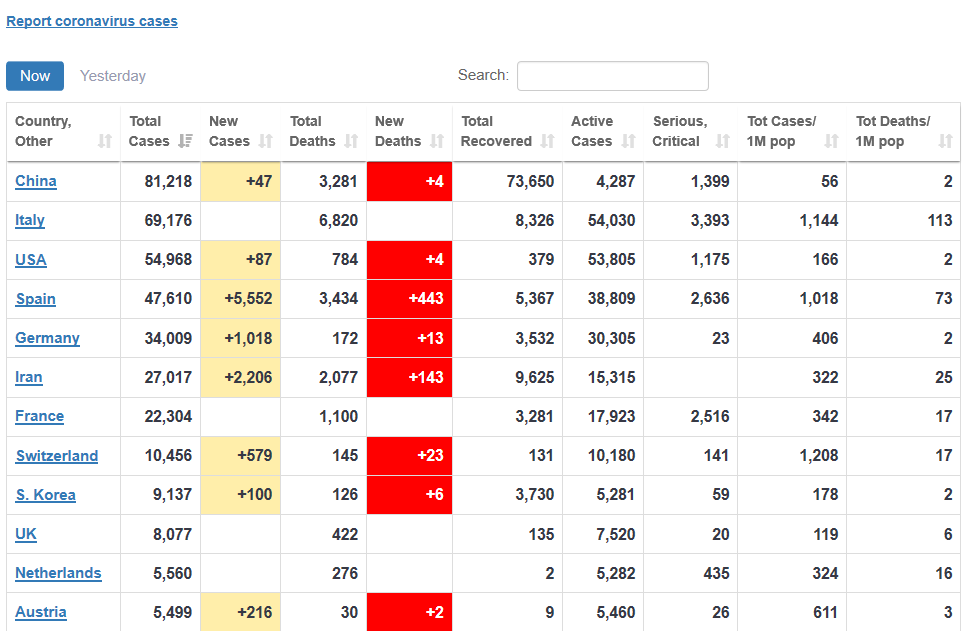Open the China country link
Image resolution: width=972 pixels, height=631 pixels.
pos(36,181)
